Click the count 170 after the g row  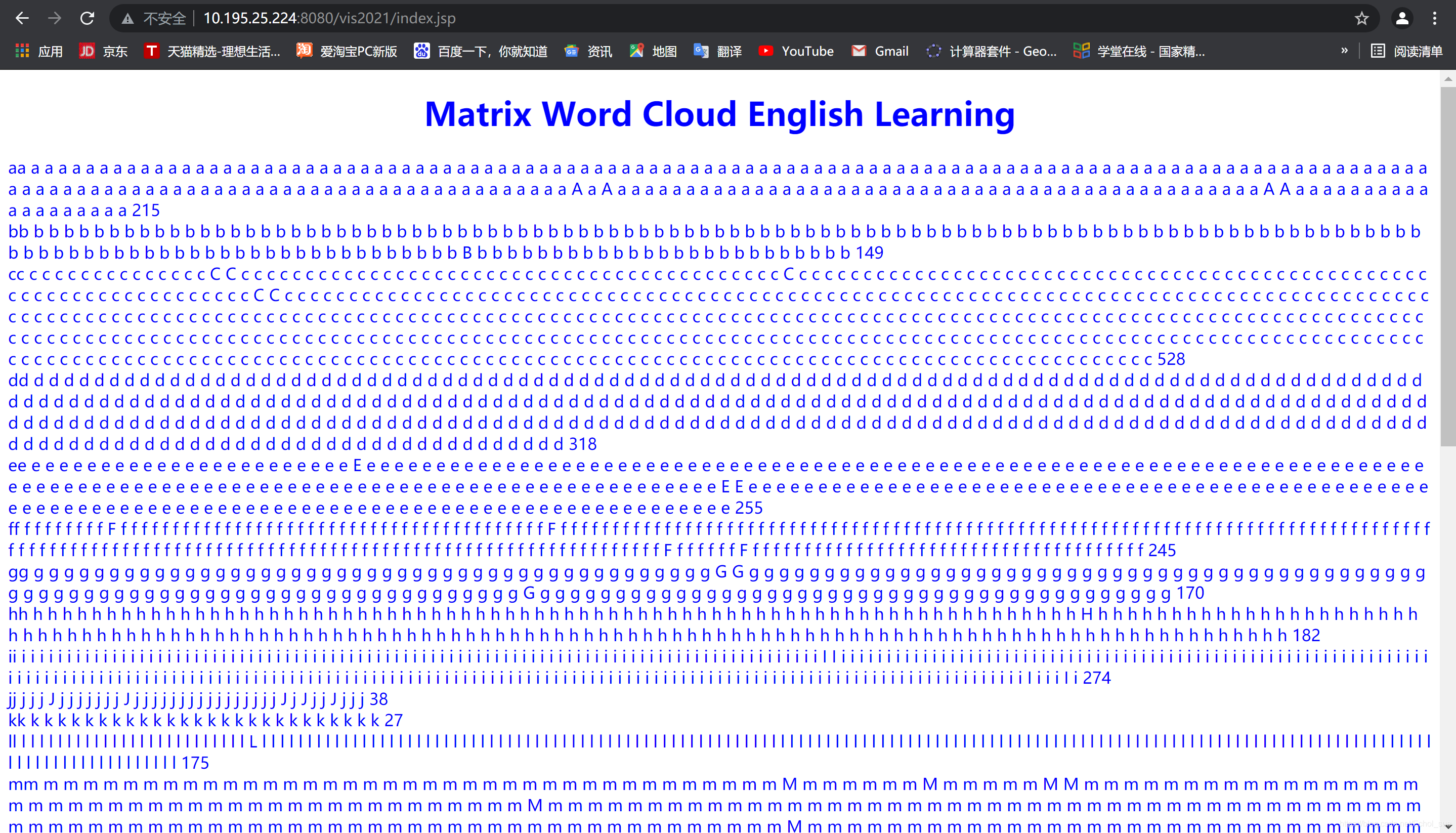1190,593
